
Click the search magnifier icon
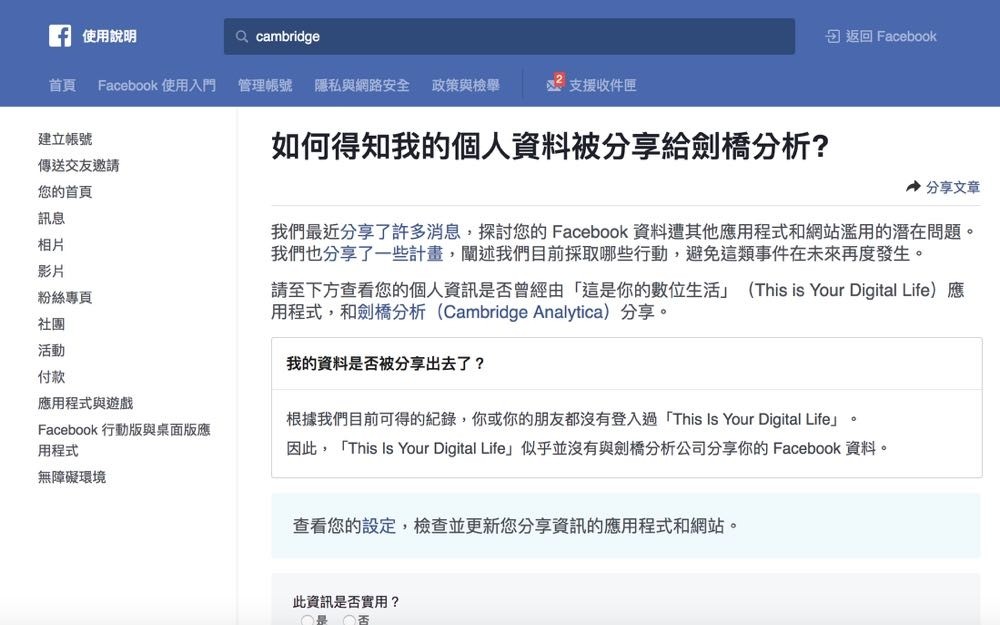241,37
